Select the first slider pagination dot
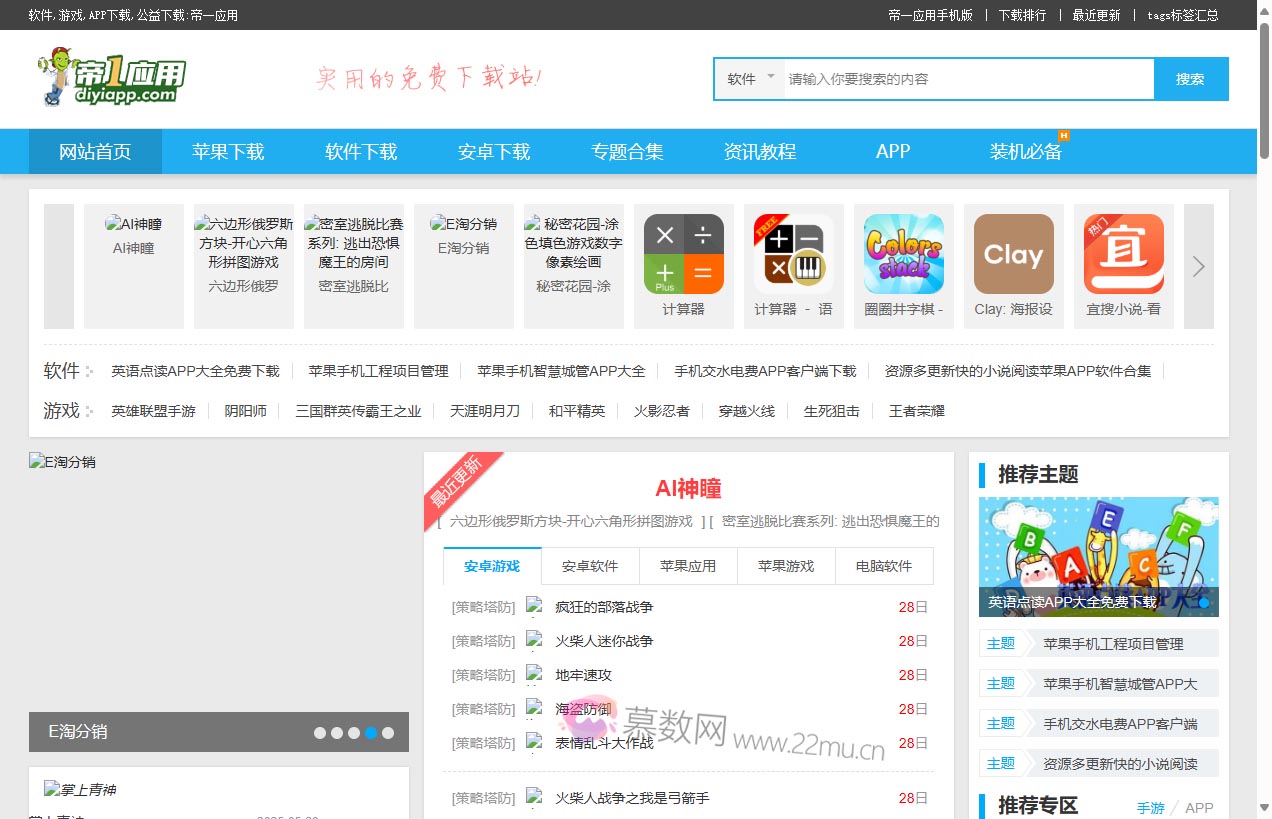 point(320,733)
